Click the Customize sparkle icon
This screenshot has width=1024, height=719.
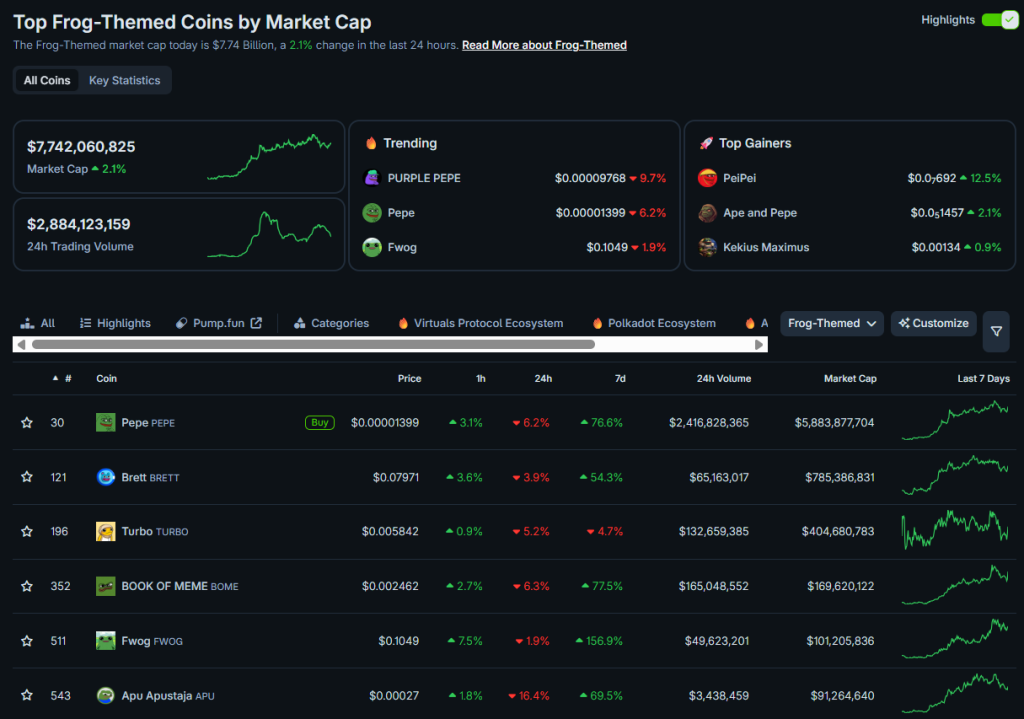[904, 323]
